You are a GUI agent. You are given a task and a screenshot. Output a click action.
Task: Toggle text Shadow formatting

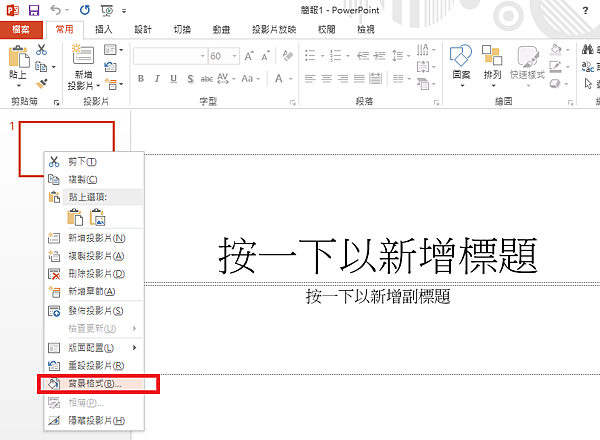tap(190, 79)
